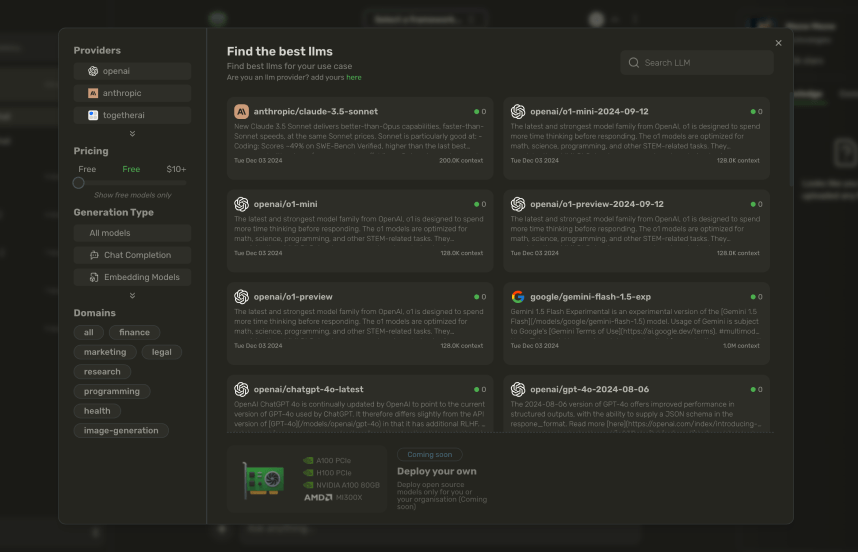Select the all domain tag
Screen dimensions: 858x555
[x=89, y=332]
